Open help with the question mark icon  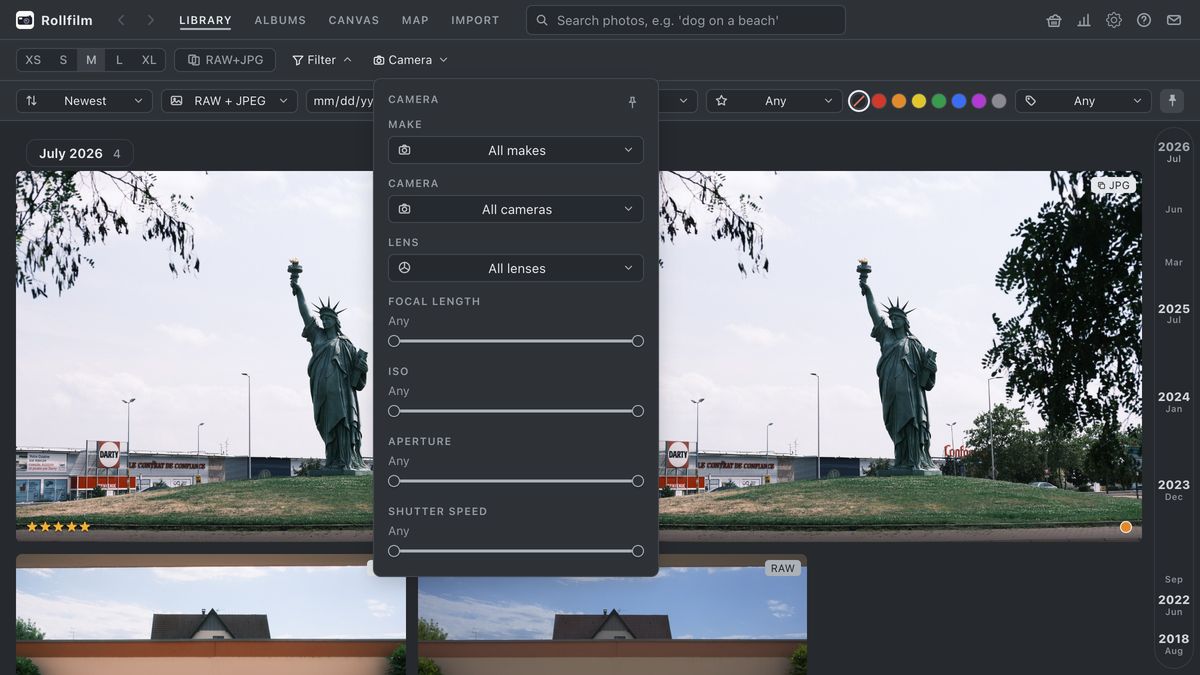(x=1144, y=20)
